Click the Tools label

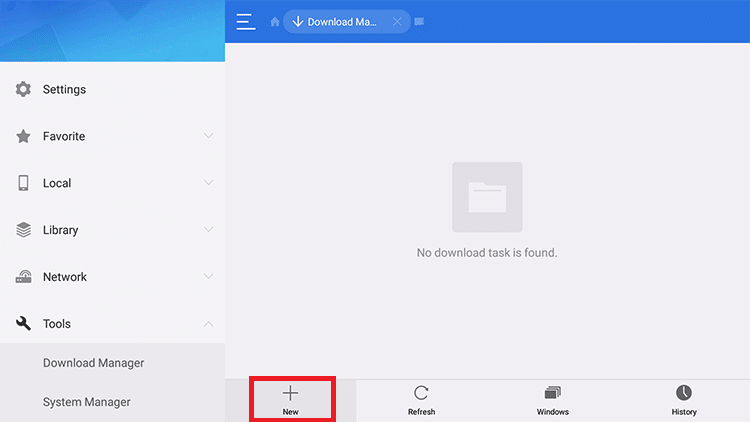tap(57, 324)
